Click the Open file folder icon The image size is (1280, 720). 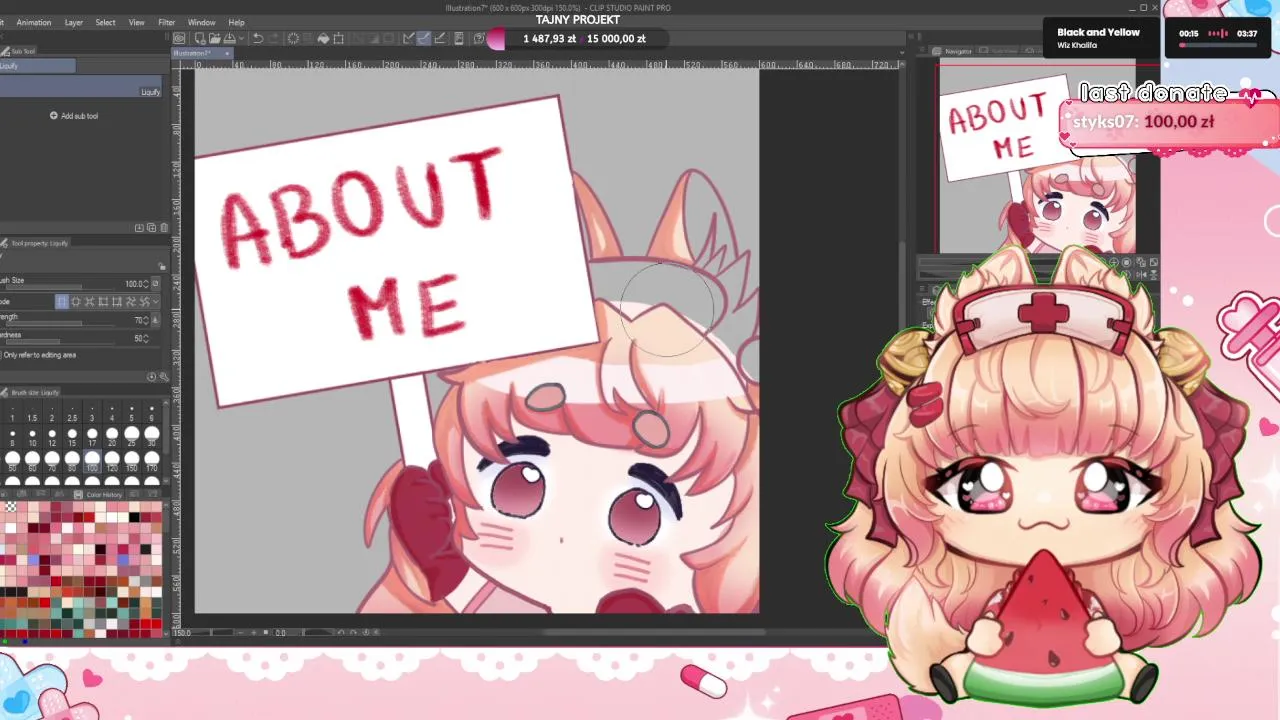[x=214, y=39]
